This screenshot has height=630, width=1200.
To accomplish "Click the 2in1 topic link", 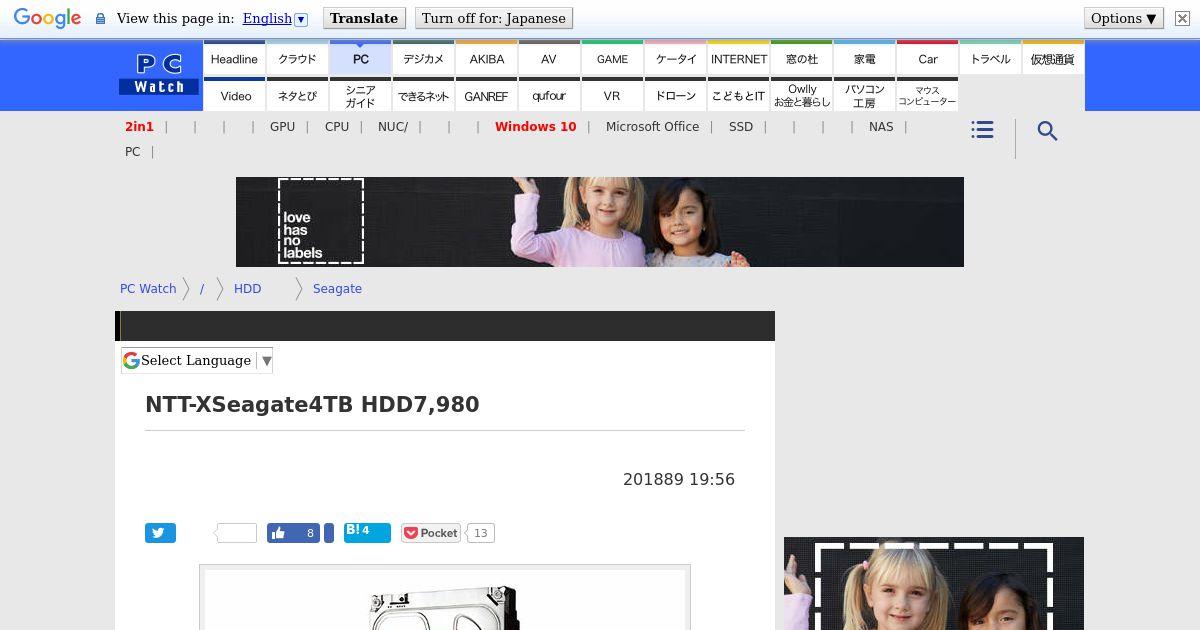I will click(139, 126).
